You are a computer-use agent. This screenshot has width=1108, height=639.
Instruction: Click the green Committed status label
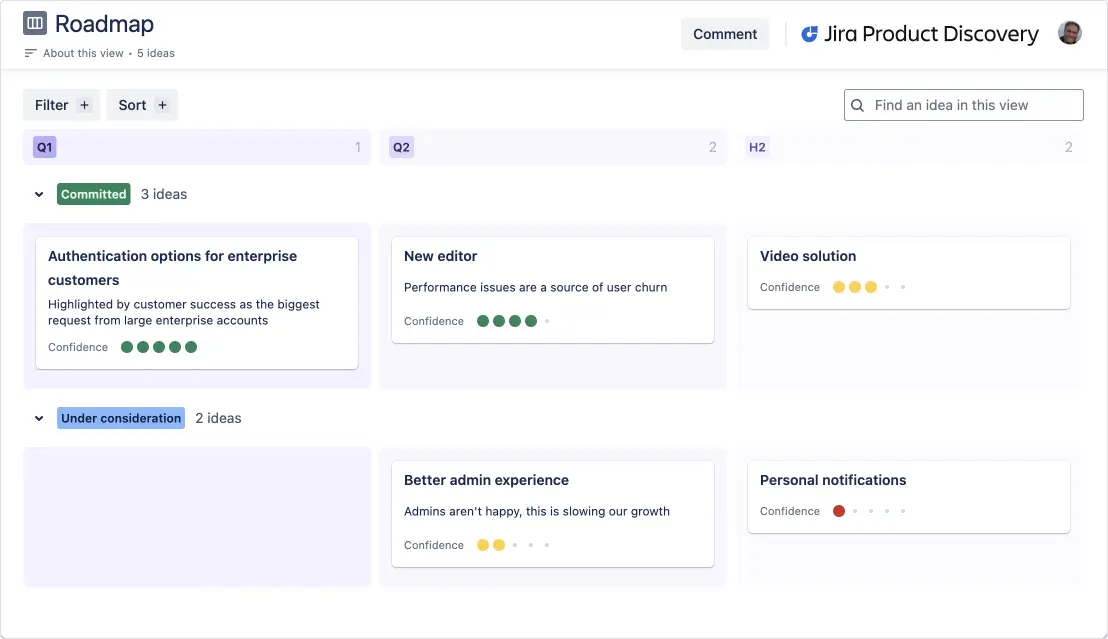click(93, 194)
